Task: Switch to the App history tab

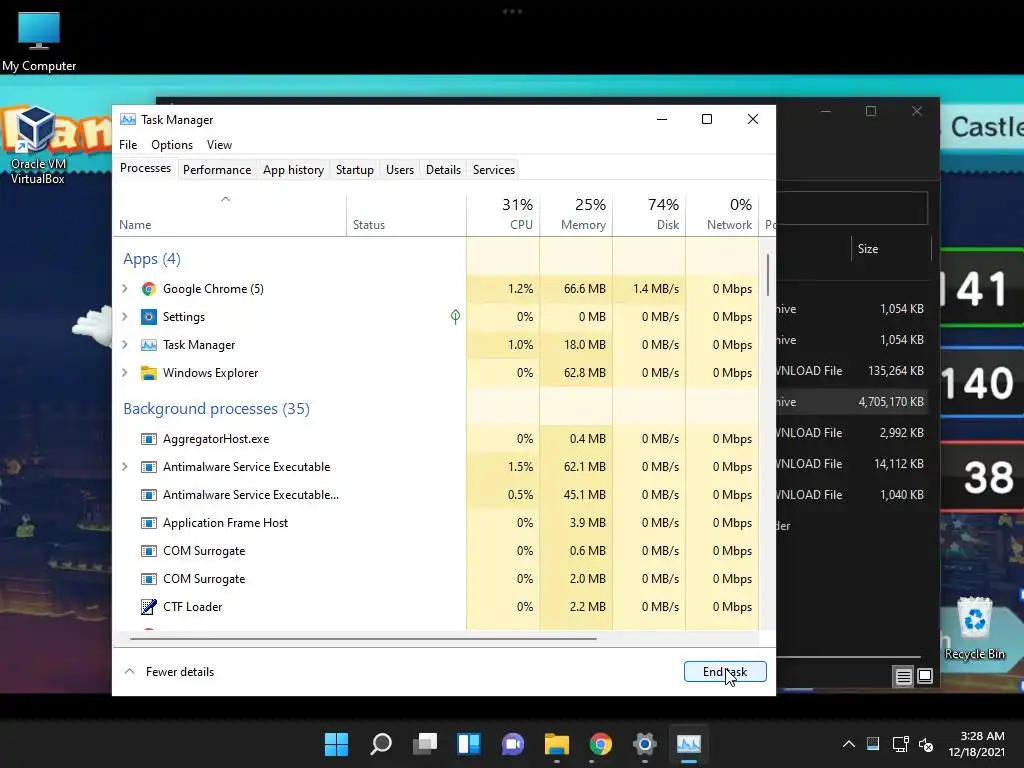Action: point(293,170)
